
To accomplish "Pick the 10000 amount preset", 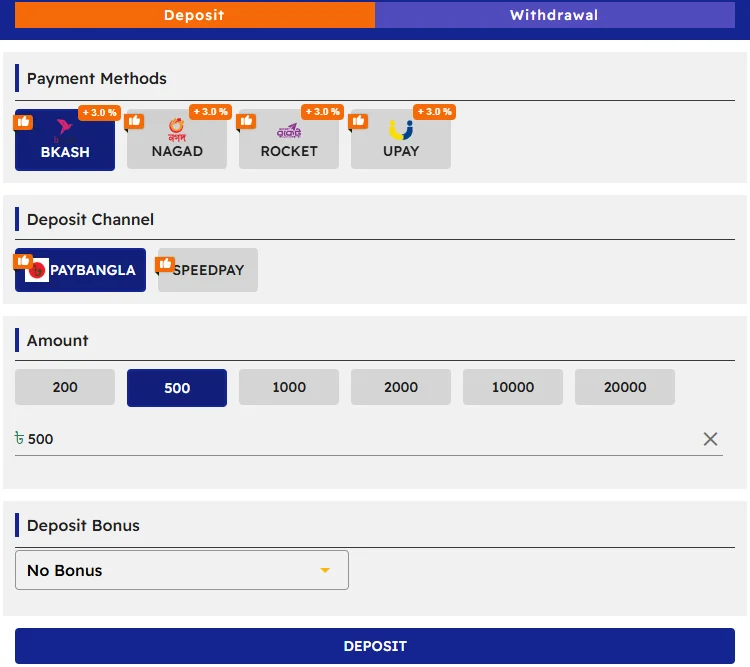I will [513, 387].
